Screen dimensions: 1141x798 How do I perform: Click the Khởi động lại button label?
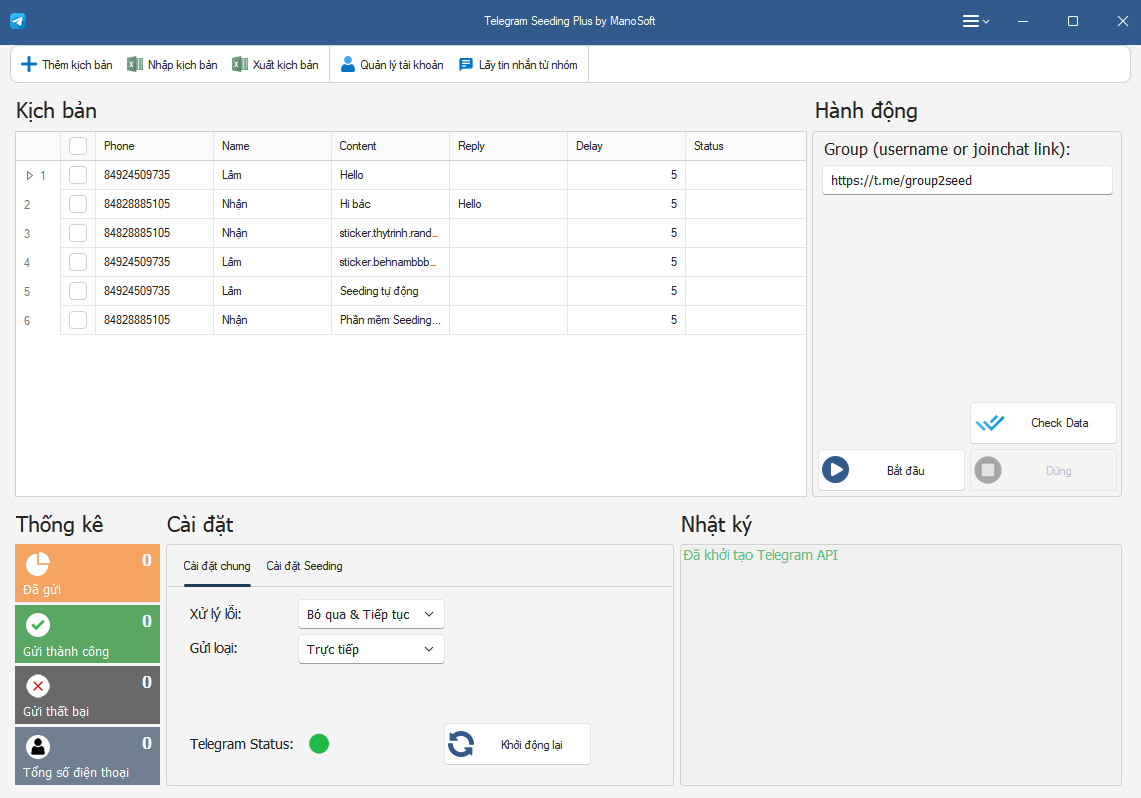click(532, 745)
